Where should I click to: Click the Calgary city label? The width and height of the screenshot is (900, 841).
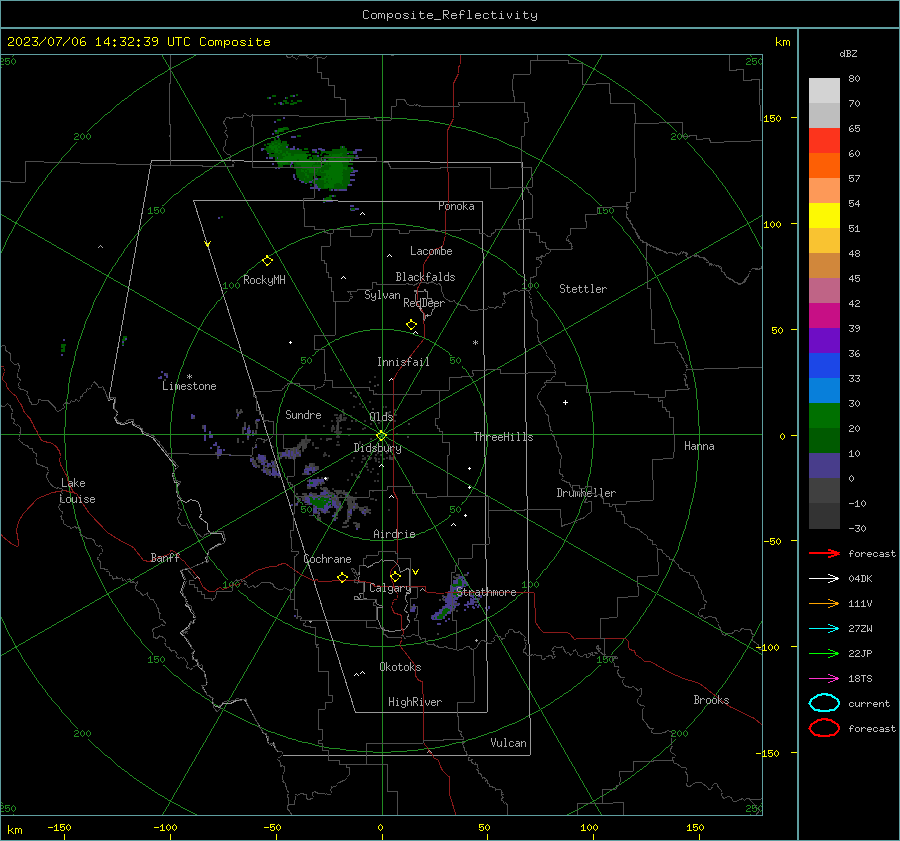[x=390, y=588]
